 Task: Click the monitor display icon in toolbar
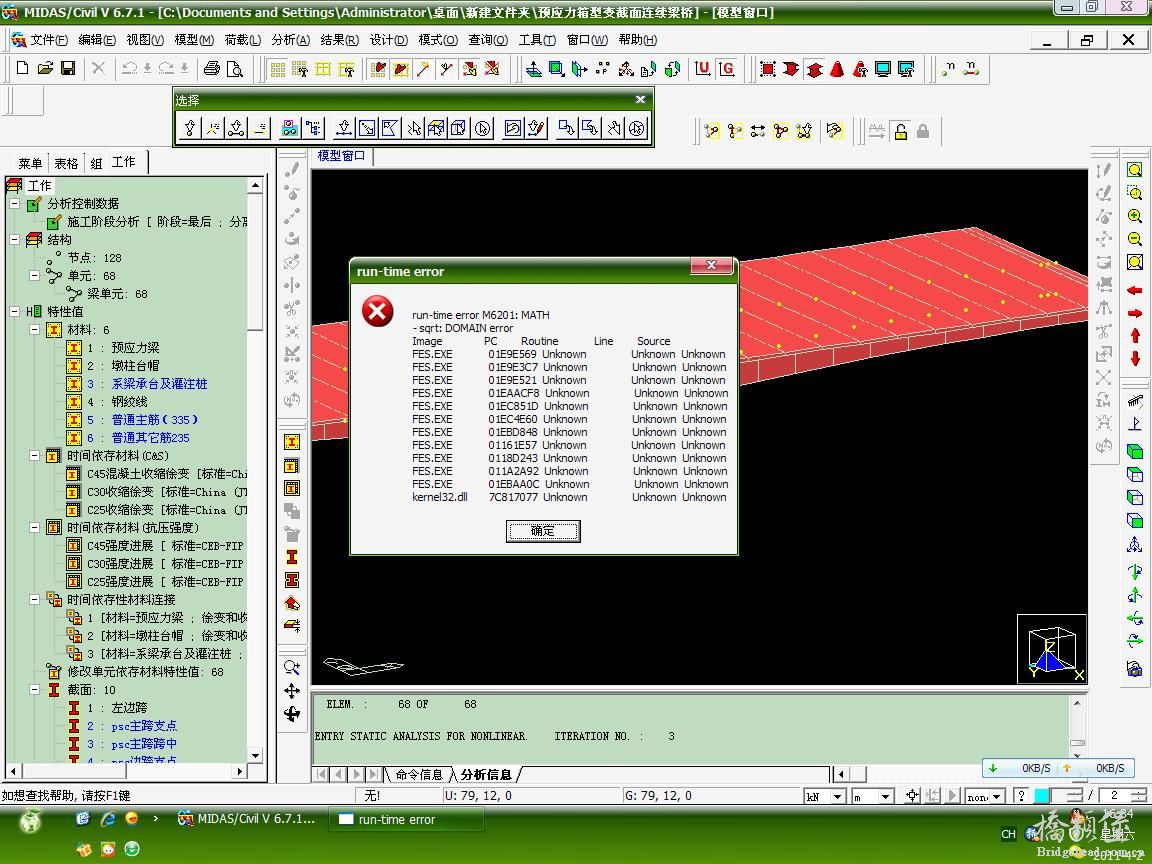click(x=882, y=68)
